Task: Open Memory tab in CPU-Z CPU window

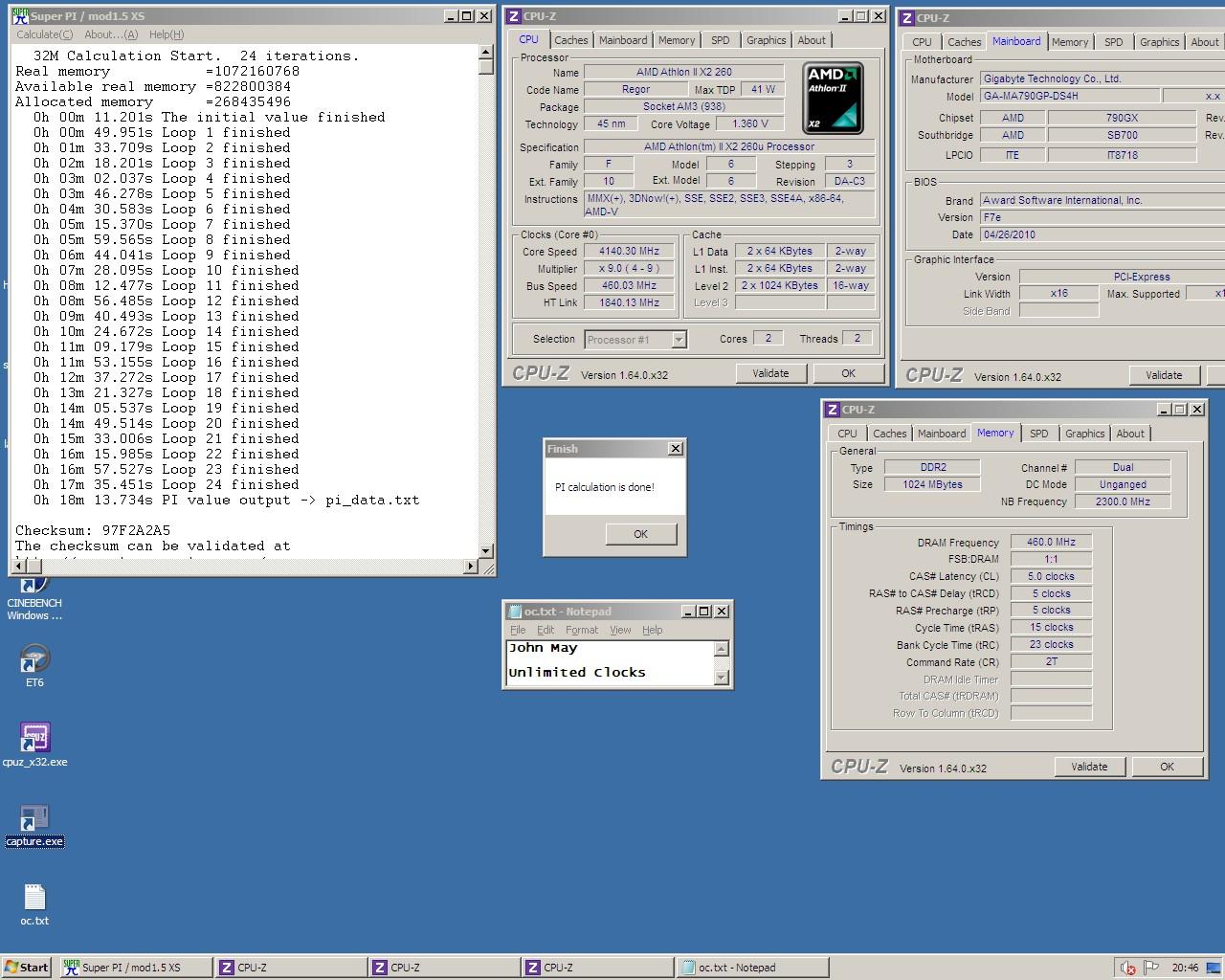Action: click(x=677, y=40)
